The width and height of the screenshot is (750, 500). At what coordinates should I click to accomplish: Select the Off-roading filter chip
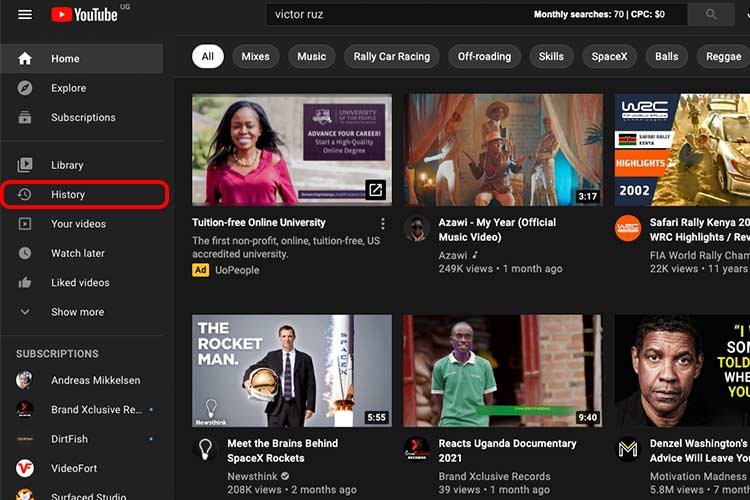point(484,56)
